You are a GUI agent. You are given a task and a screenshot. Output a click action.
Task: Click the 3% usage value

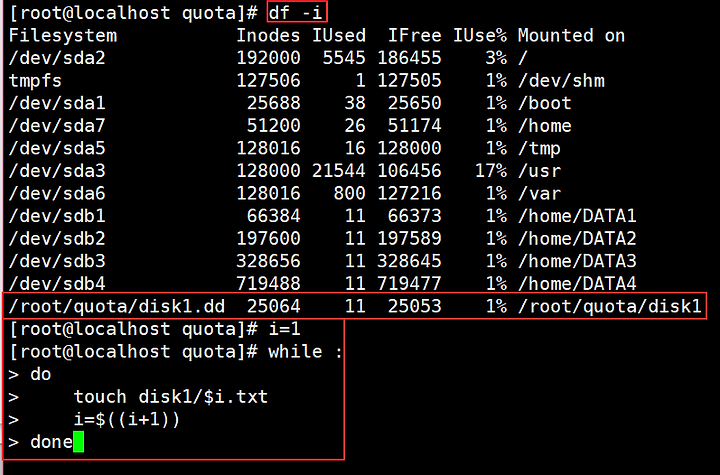click(x=496, y=58)
